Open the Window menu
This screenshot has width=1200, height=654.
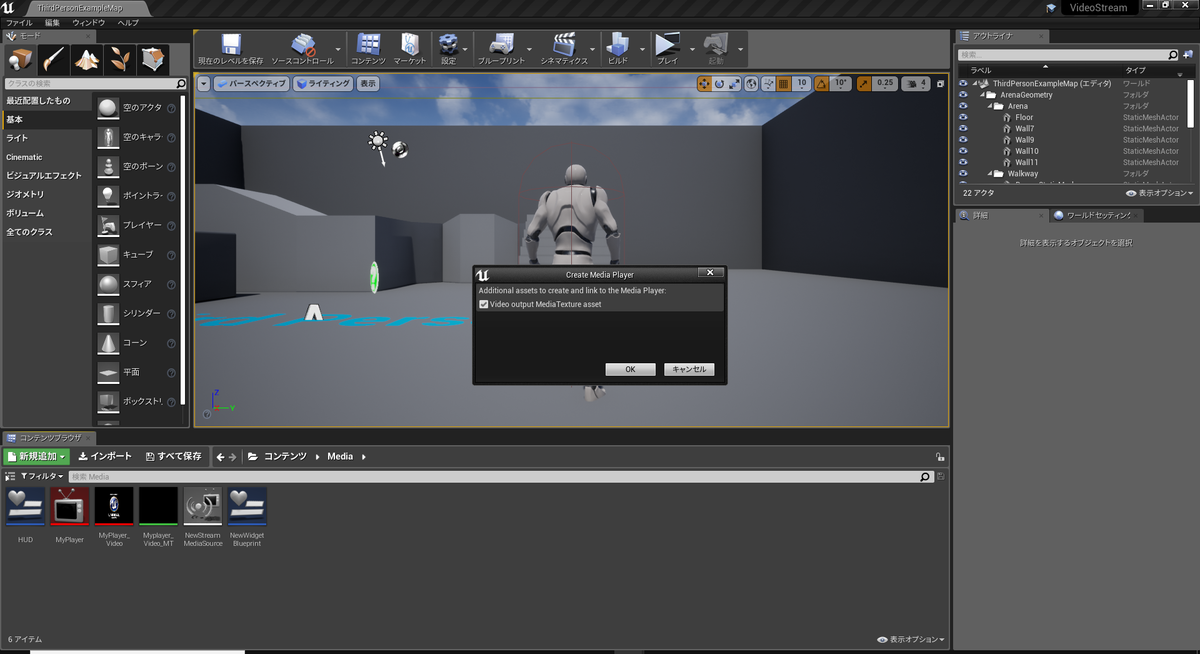tap(89, 22)
